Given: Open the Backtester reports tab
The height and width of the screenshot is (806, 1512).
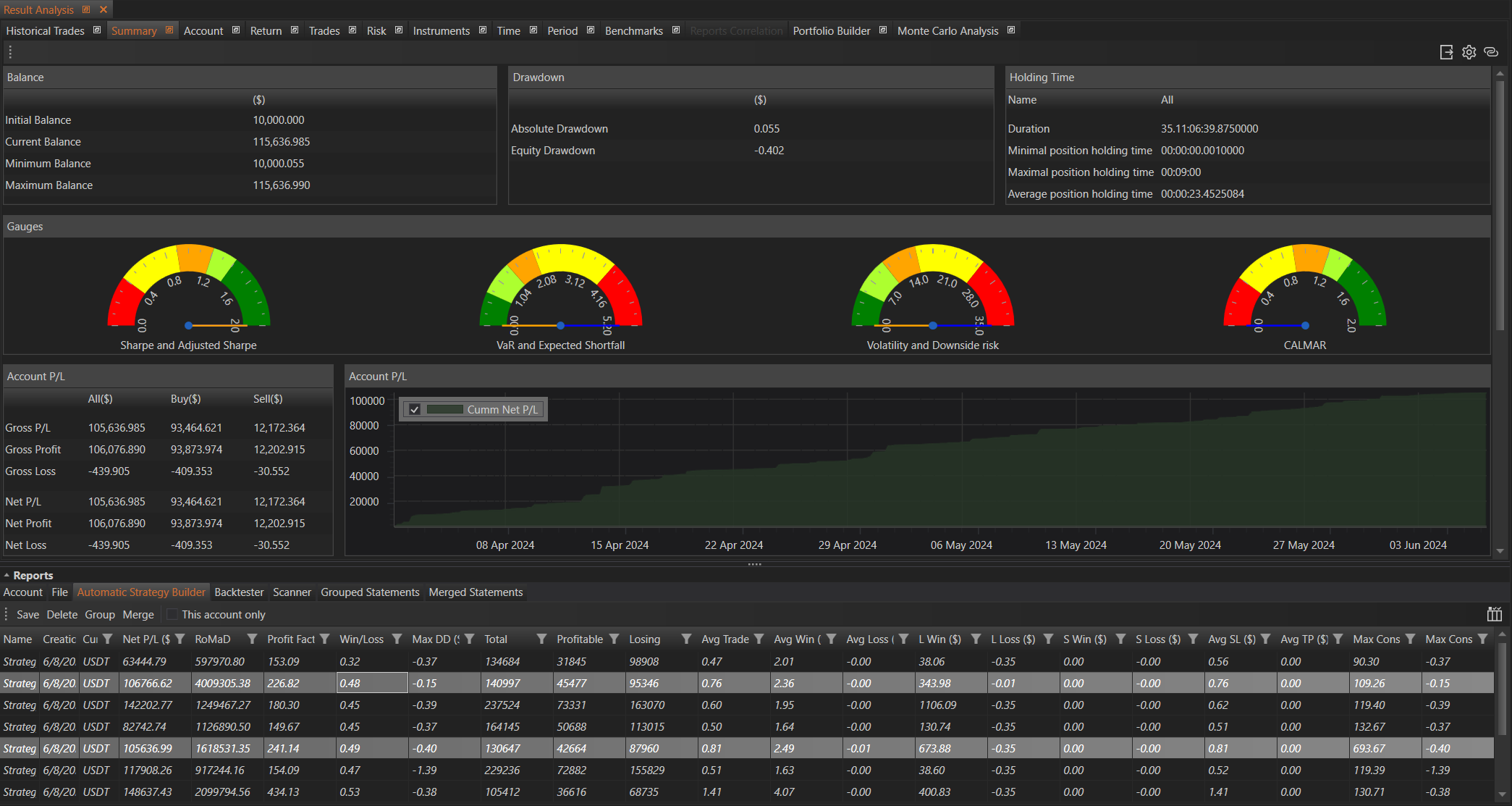Looking at the screenshot, I should (x=239, y=592).
